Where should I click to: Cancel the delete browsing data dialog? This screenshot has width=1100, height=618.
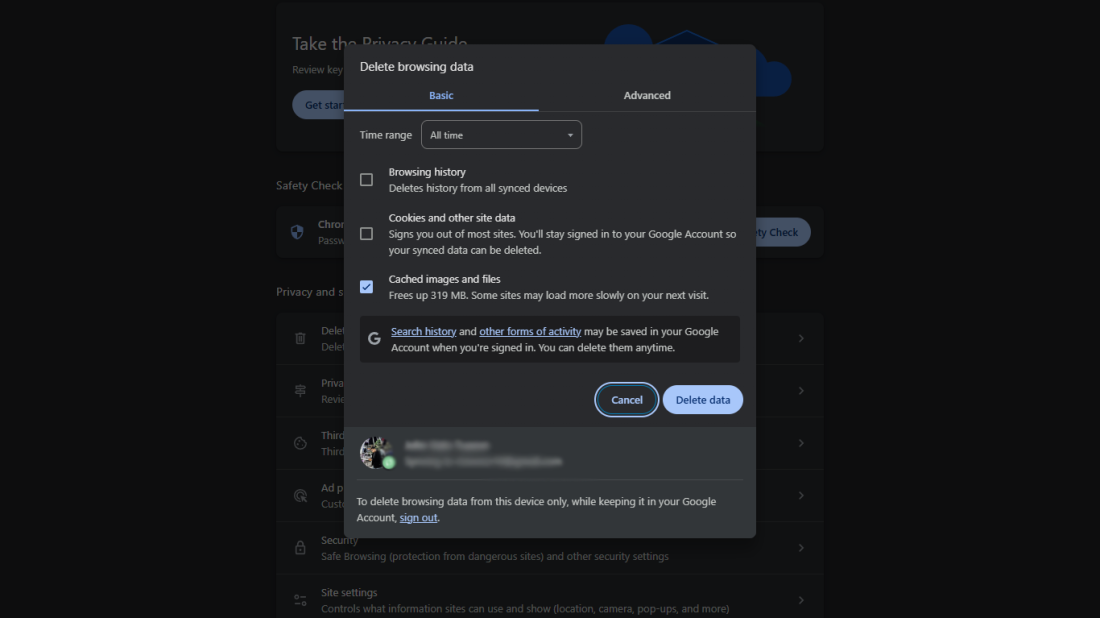[627, 400]
